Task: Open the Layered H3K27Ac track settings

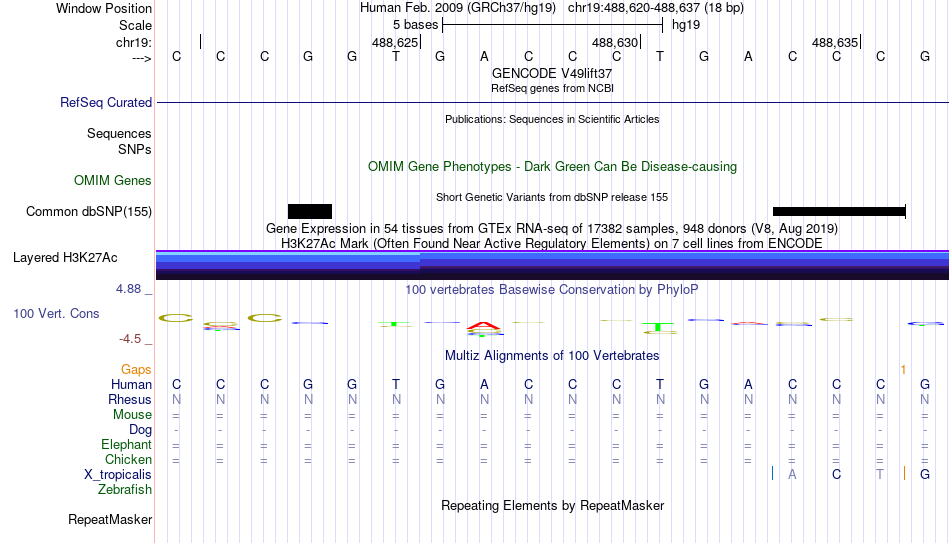Action: 65,258
